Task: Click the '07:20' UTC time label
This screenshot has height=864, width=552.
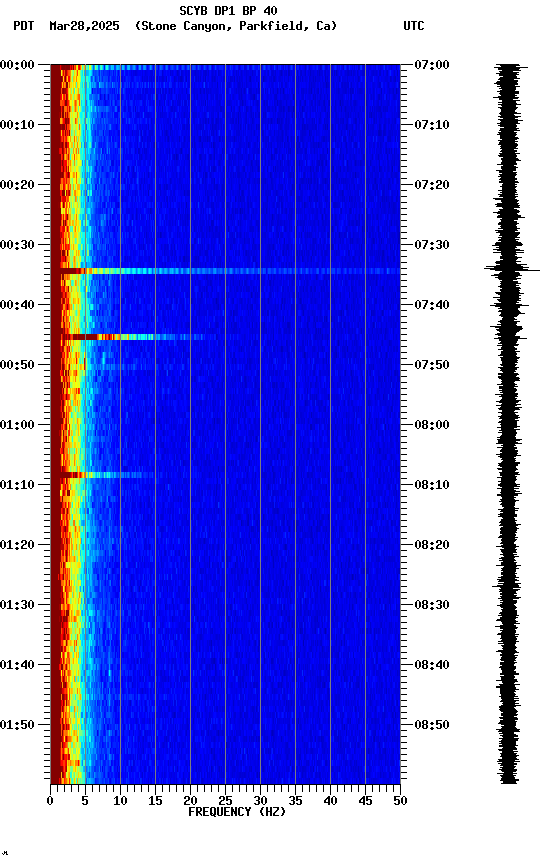Action: click(432, 185)
